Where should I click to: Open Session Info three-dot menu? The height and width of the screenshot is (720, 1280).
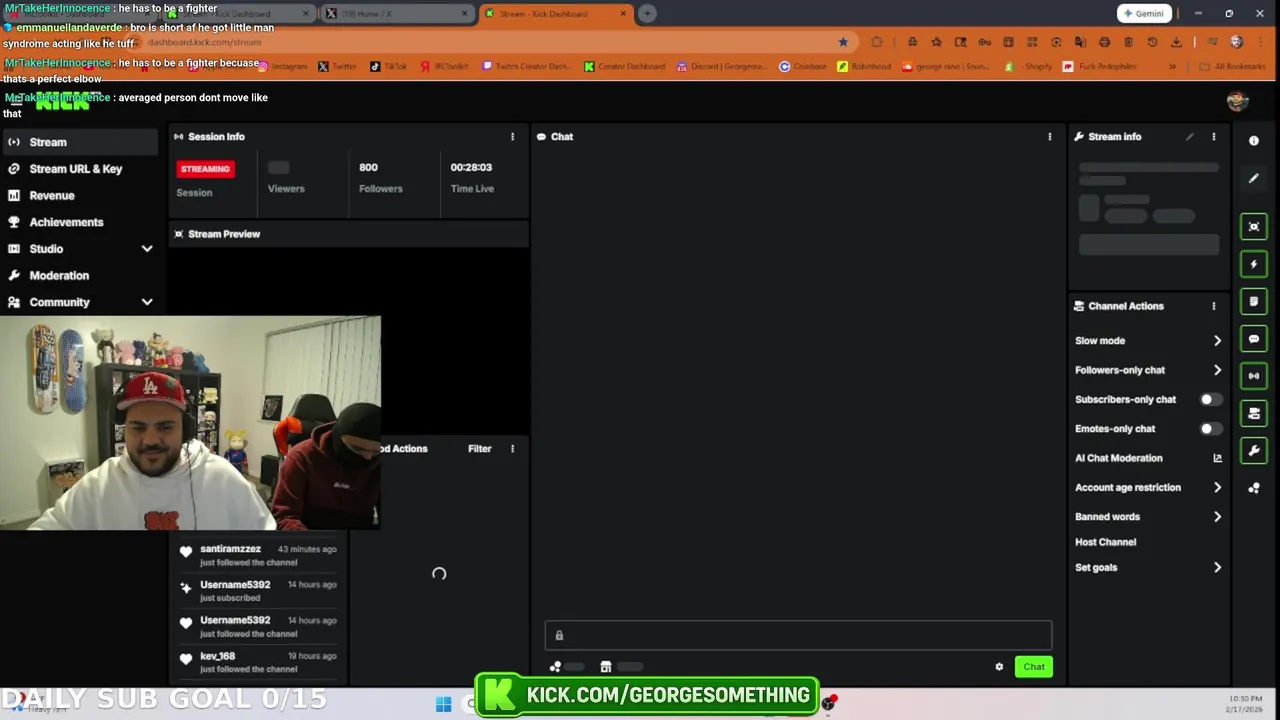coord(512,137)
